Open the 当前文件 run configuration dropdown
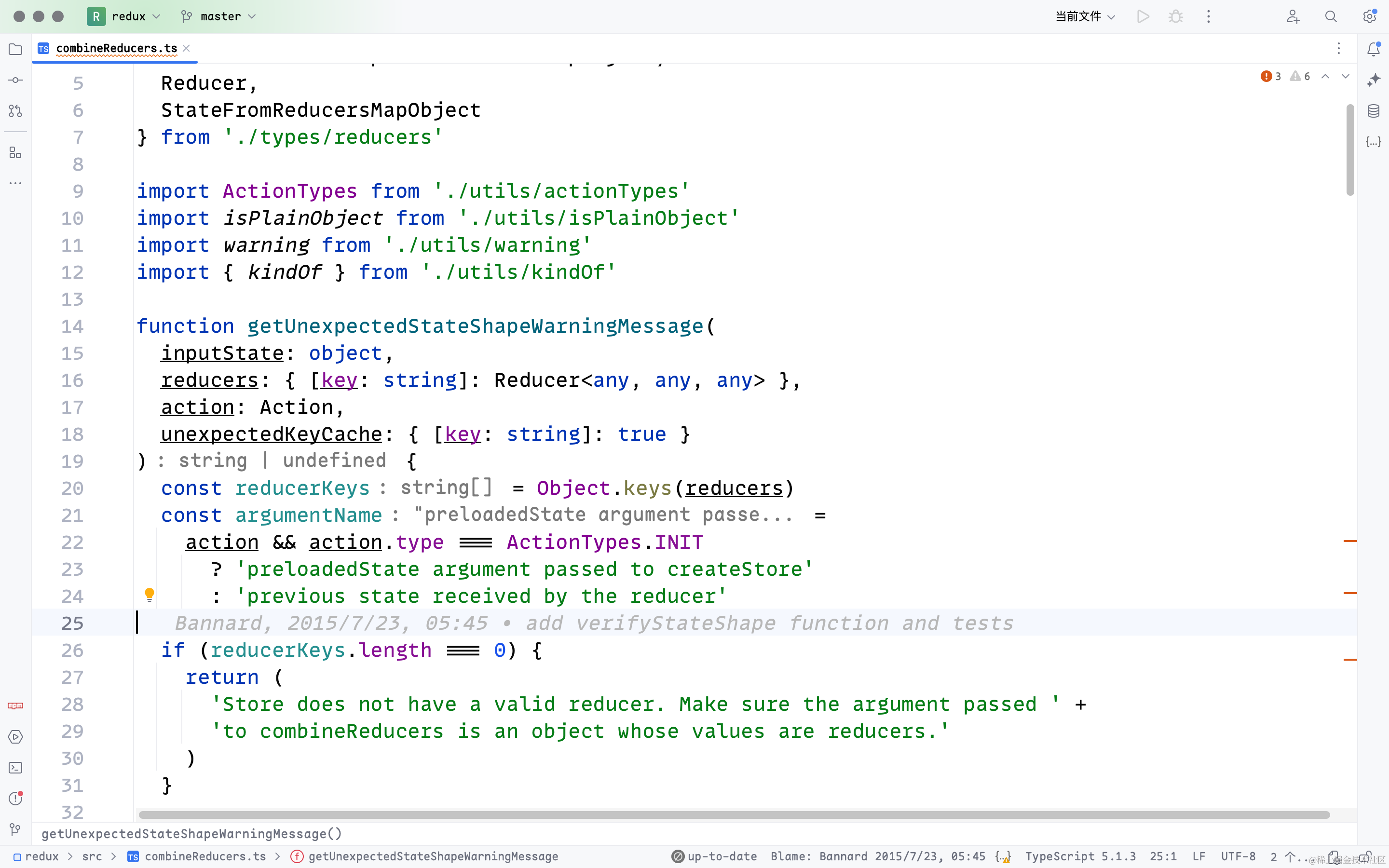Viewport: 1389px width, 868px height. point(1085,17)
